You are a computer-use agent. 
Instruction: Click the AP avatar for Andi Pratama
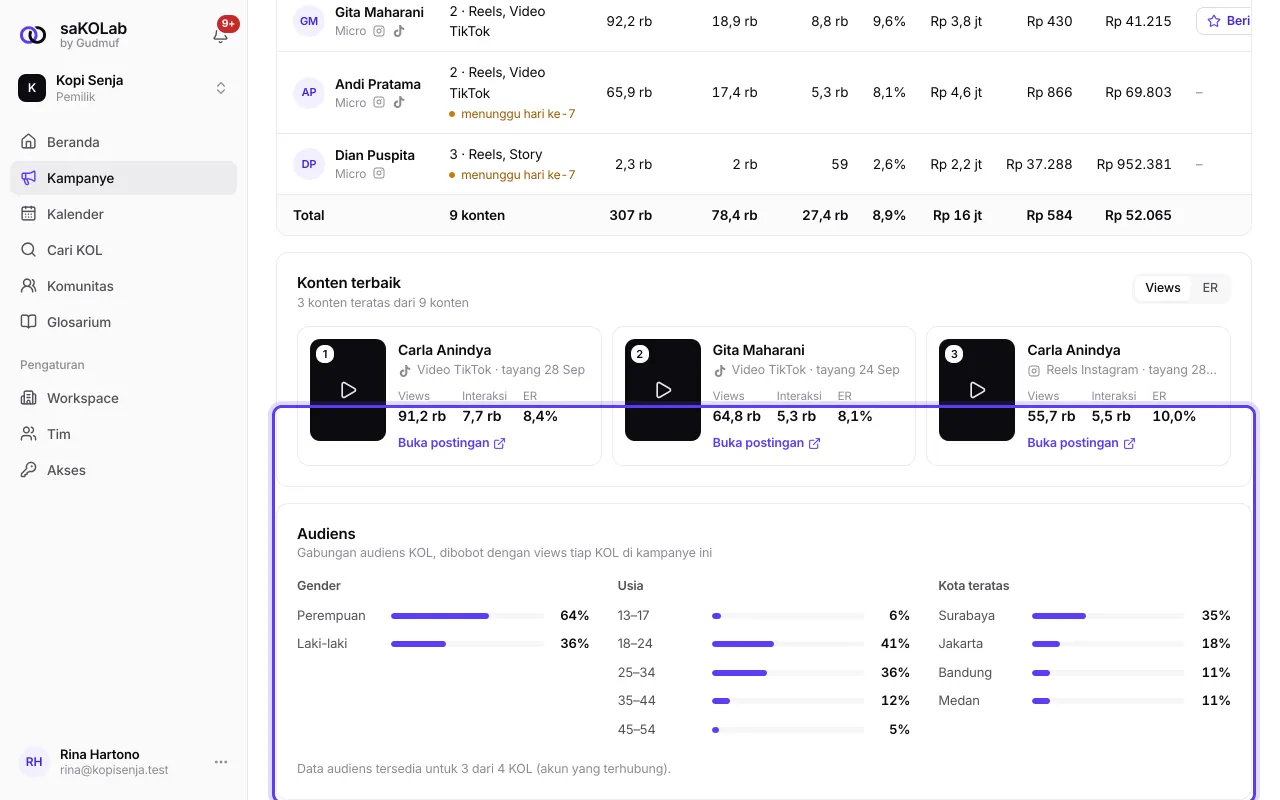click(x=309, y=92)
